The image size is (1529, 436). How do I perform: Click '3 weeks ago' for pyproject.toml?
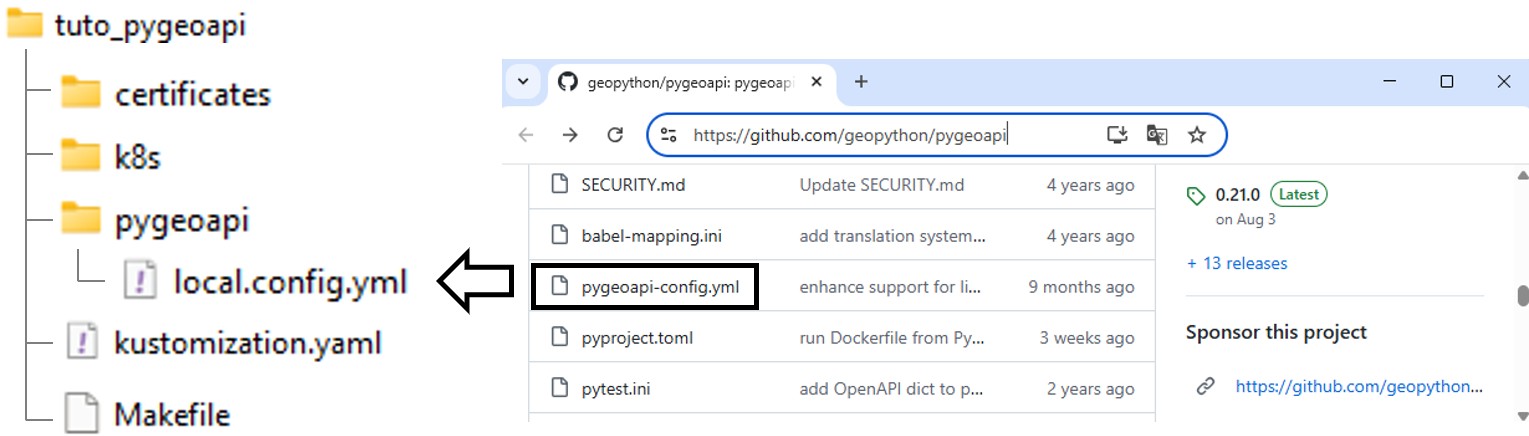1087,338
